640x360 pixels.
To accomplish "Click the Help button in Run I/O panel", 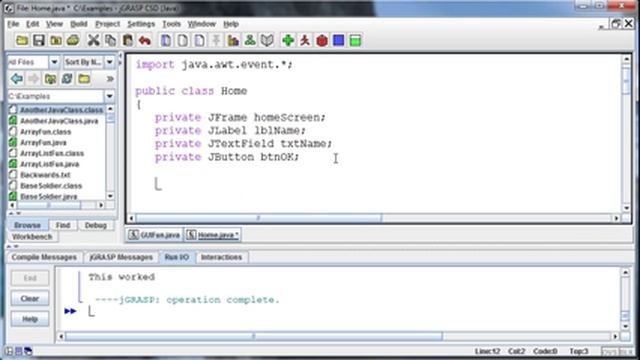I will [x=30, y=319].
